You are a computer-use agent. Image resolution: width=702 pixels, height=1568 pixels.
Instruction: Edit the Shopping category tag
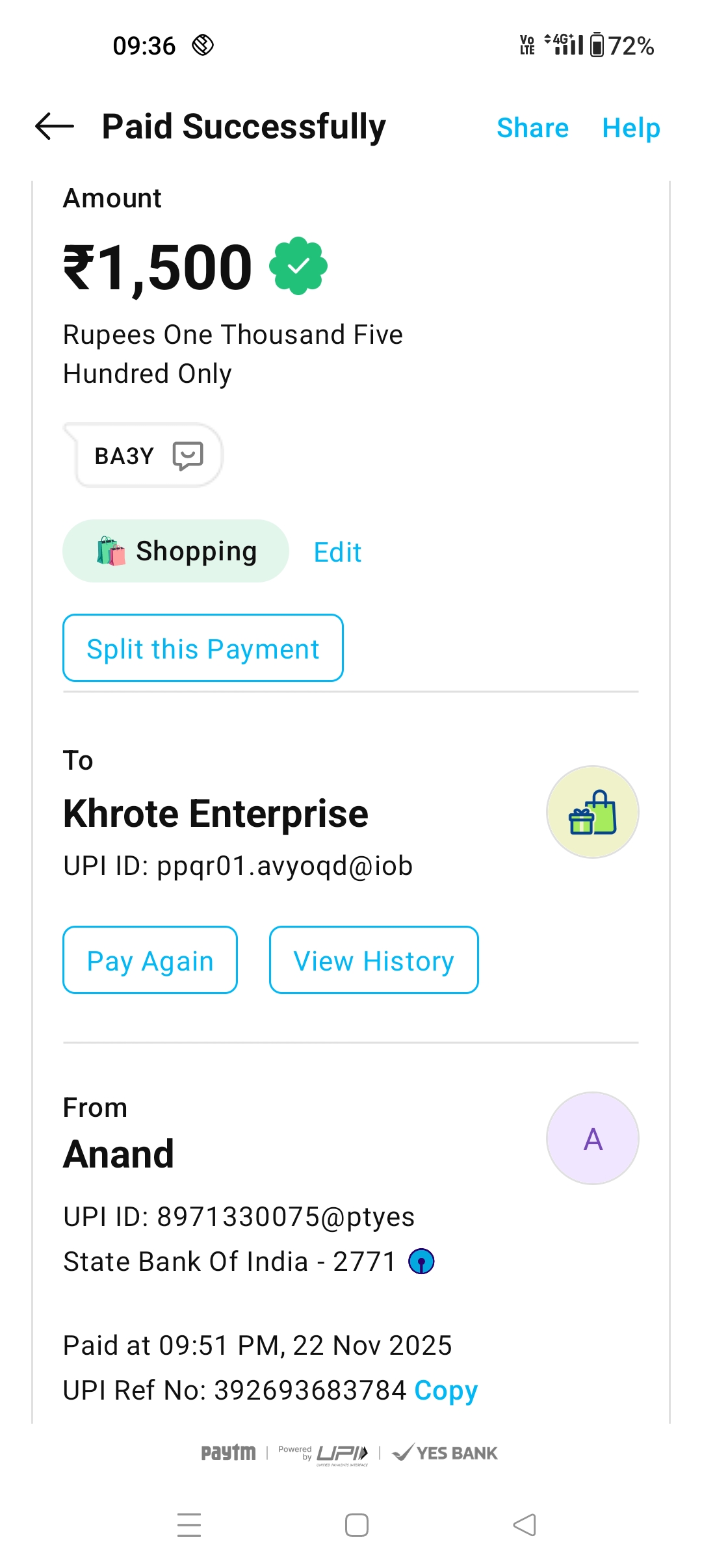coord(337,553)
